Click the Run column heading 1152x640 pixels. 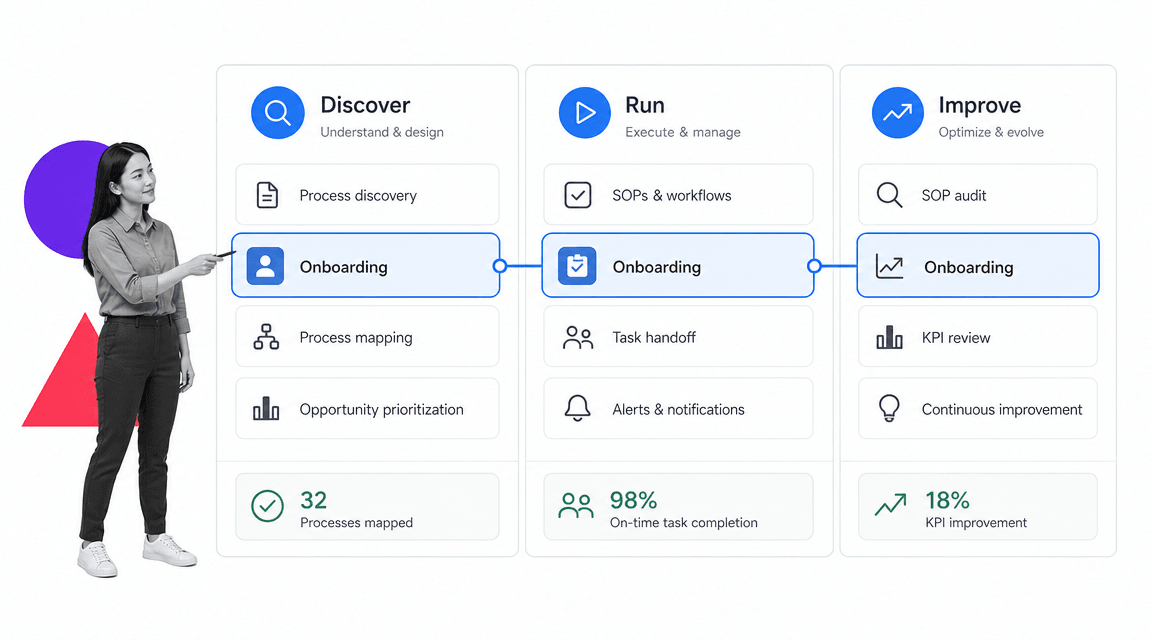click(645, 105)
